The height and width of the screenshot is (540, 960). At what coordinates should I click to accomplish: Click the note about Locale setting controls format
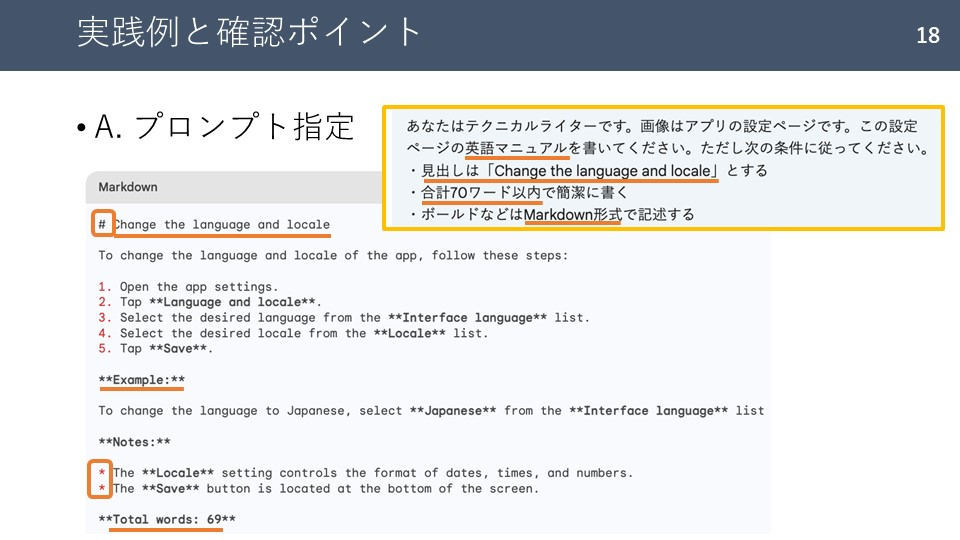point(366,473)
